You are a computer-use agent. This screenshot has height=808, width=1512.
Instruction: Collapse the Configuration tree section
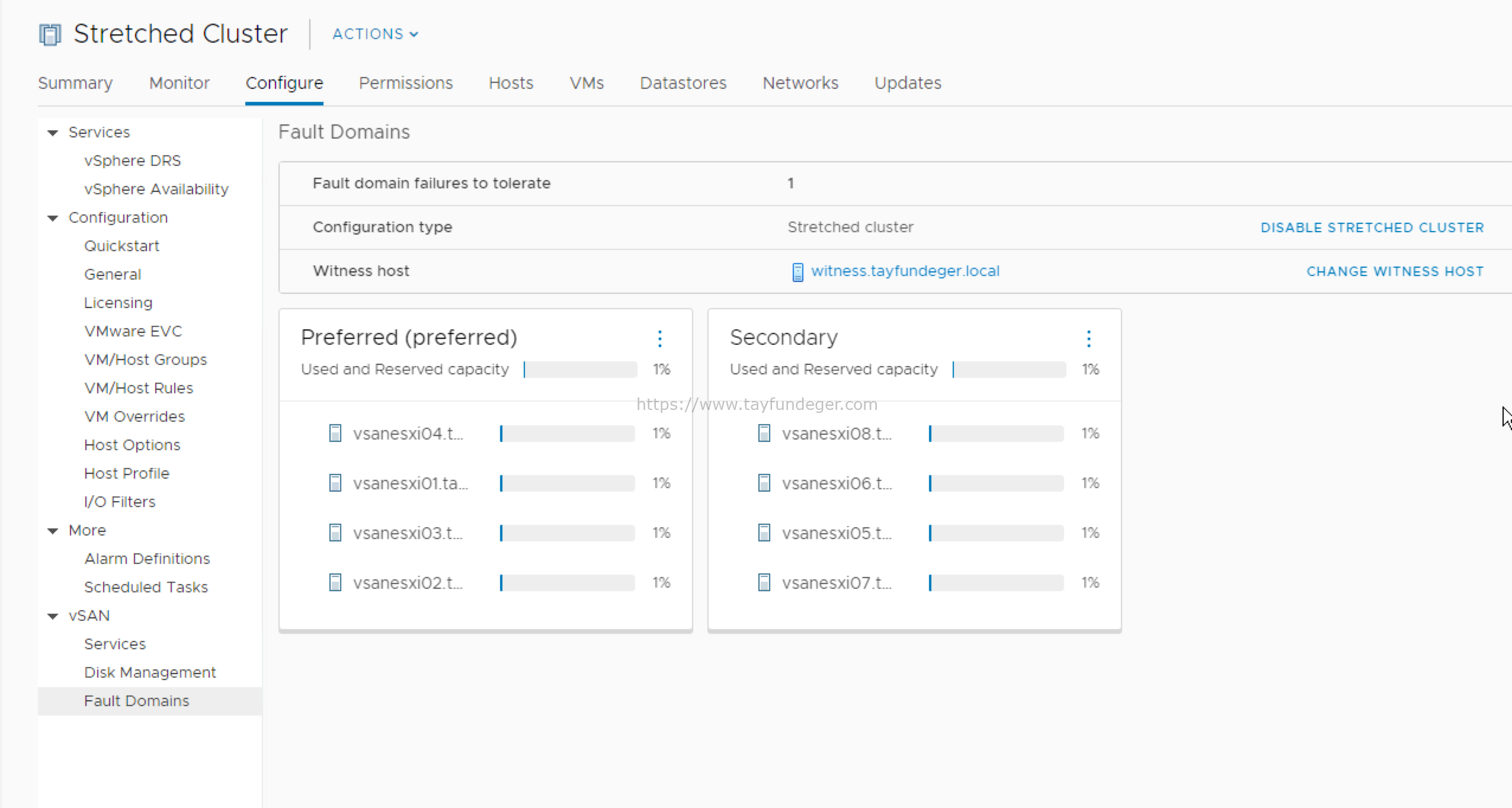(53, 218)
